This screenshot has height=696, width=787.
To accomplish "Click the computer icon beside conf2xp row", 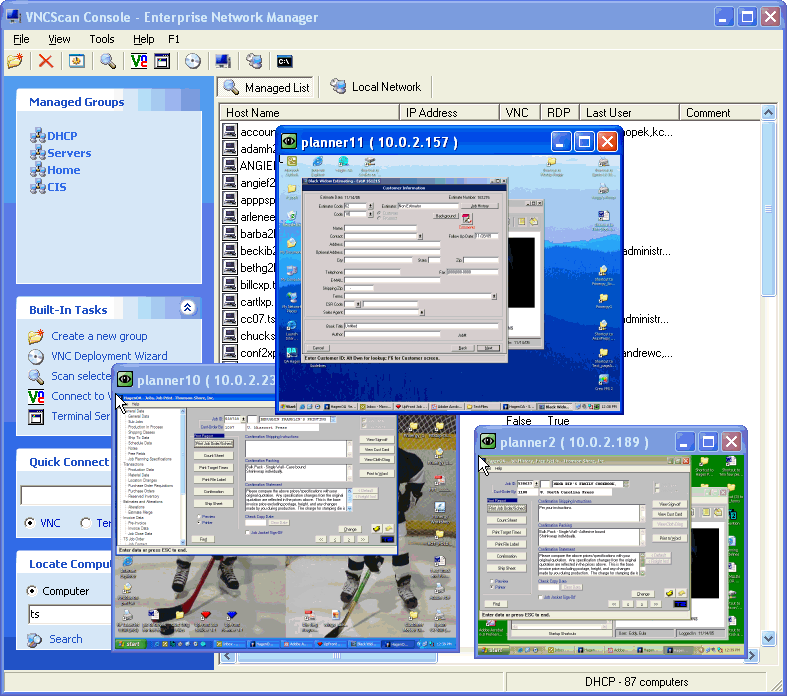I will pos(230,352).
